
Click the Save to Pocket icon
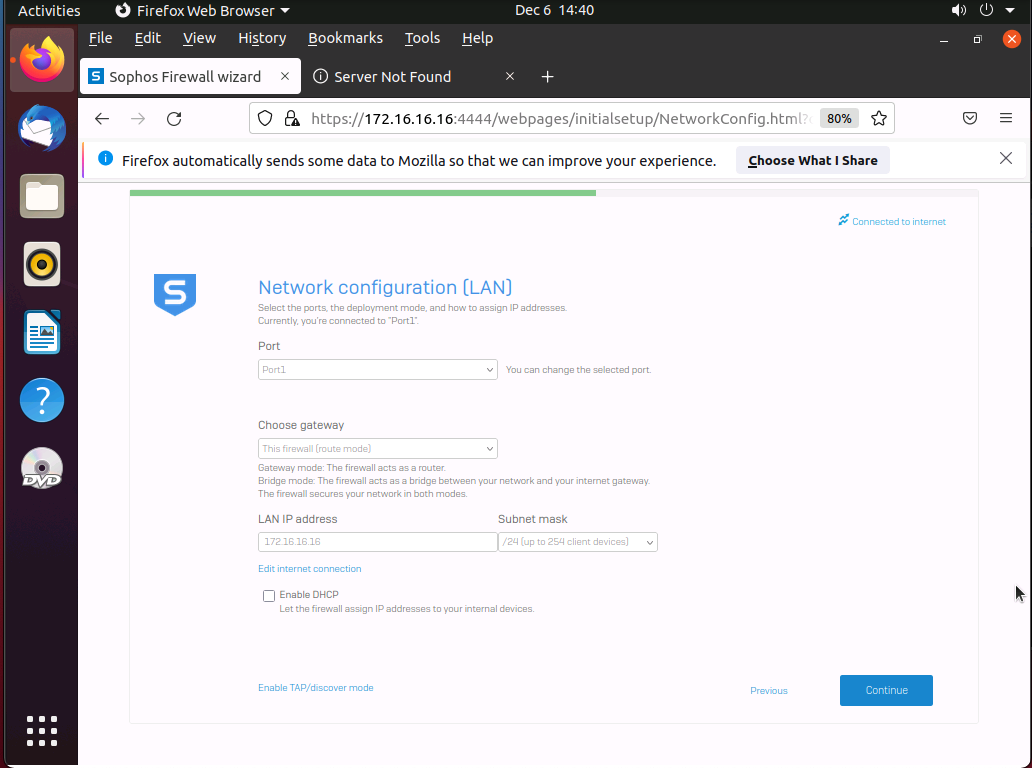(969, 119)
